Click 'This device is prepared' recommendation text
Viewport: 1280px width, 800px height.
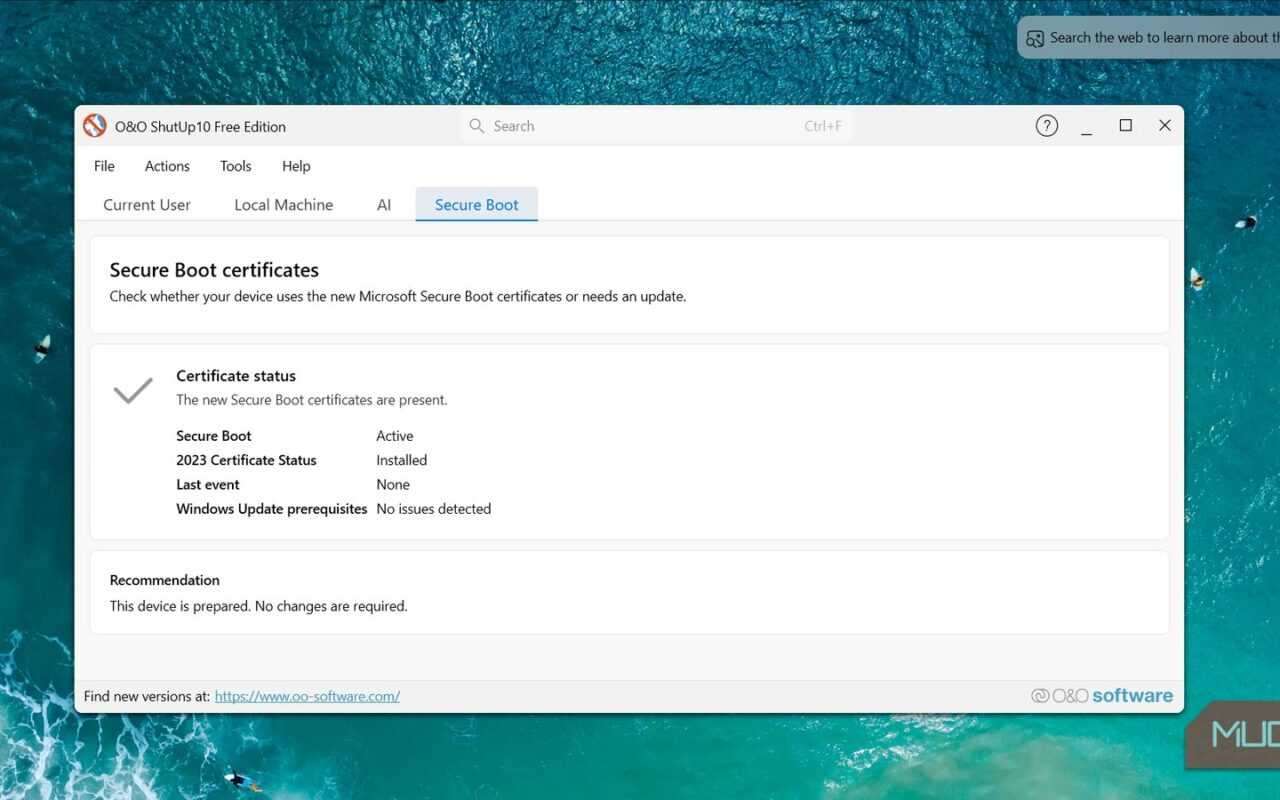tap(258, 606)
